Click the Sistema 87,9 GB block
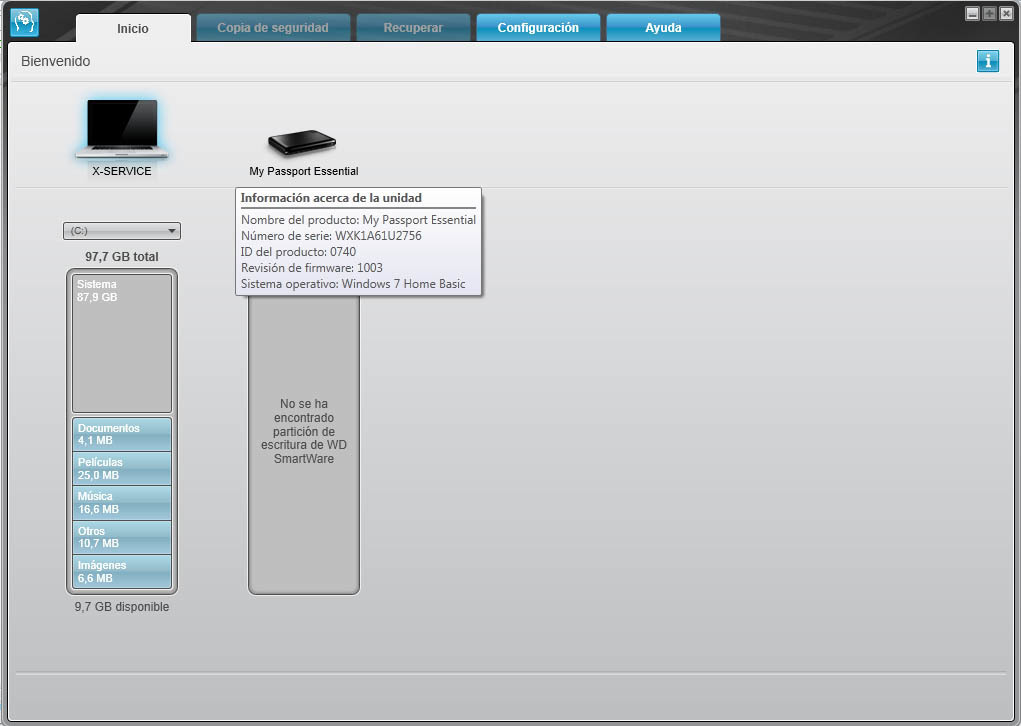This screenshot has height=726, width=1021. (122, 343)
